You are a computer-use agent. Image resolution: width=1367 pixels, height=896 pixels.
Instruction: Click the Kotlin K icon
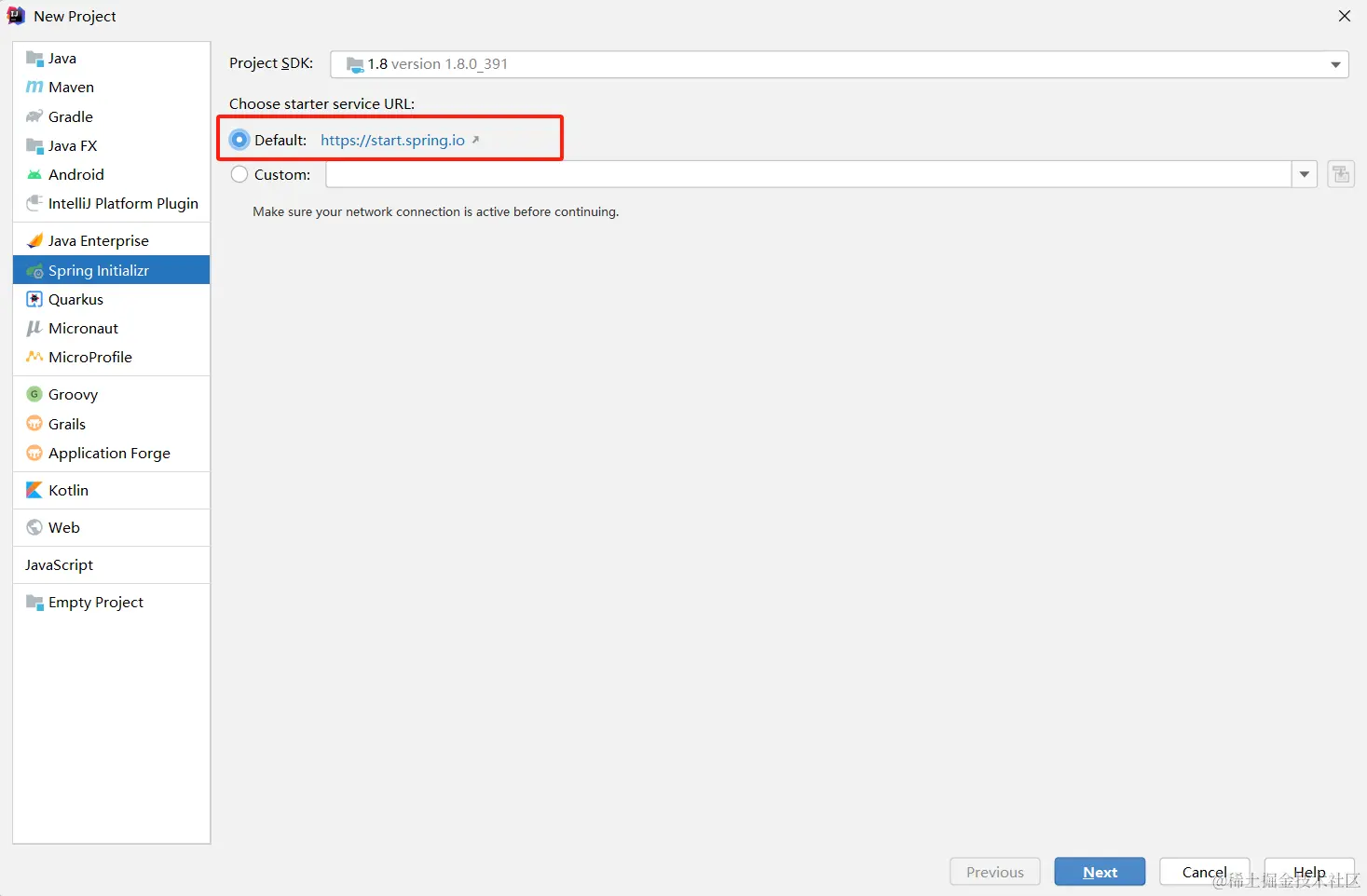tap(34, 490)
